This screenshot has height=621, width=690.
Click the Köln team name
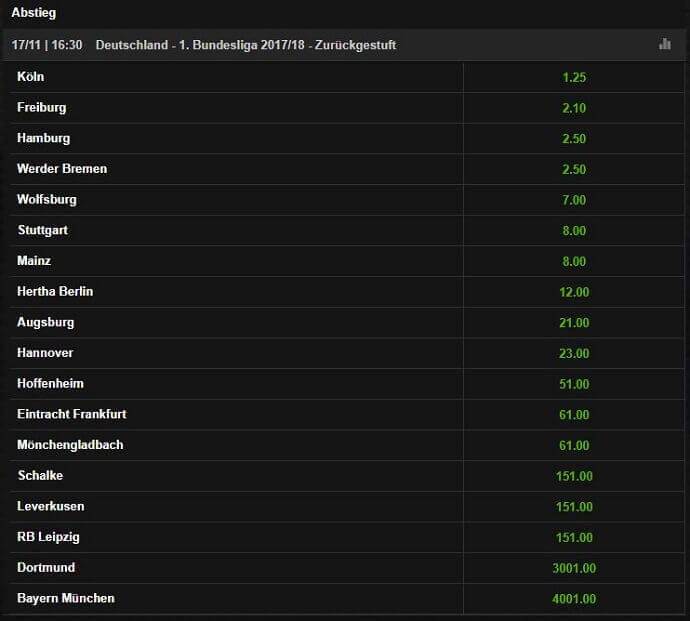coord(30,77)
